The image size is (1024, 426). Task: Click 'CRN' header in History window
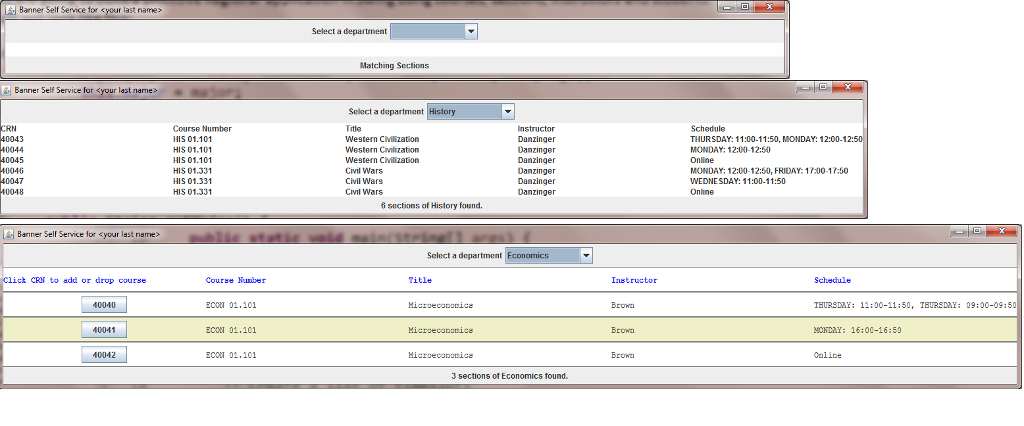[x=8, y=129]
